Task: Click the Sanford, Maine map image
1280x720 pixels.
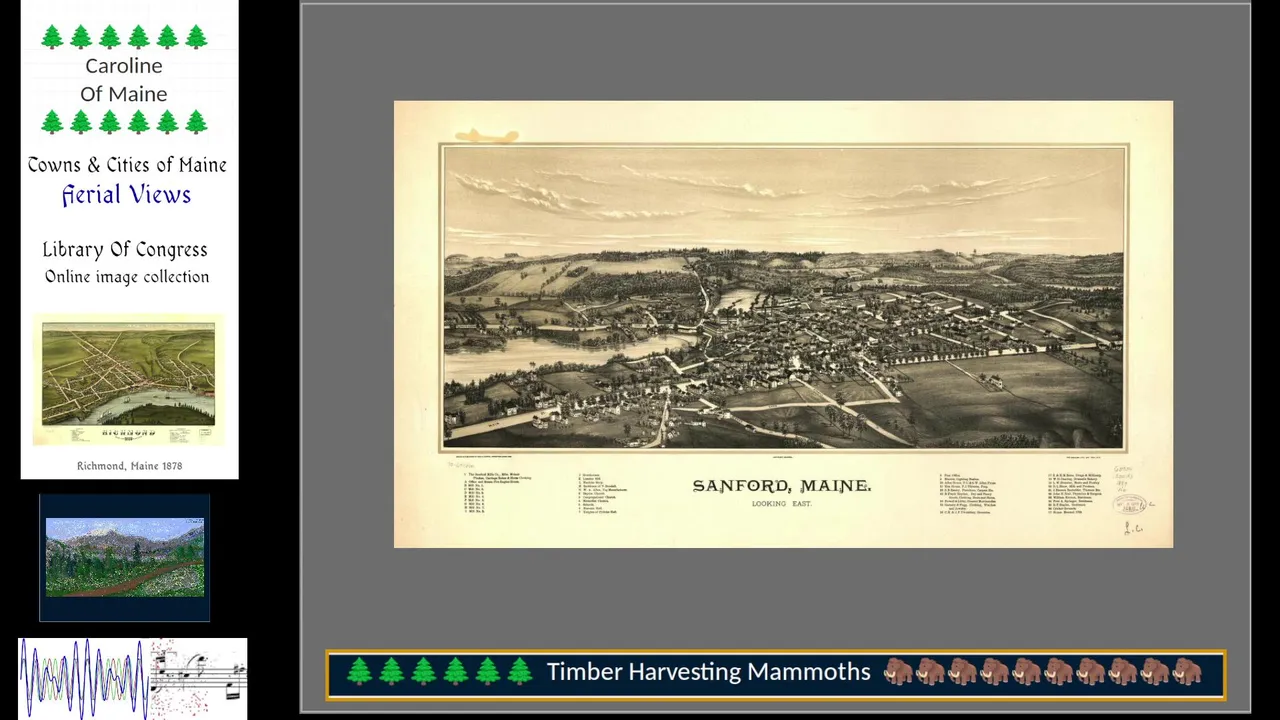Action: [783, 324]
